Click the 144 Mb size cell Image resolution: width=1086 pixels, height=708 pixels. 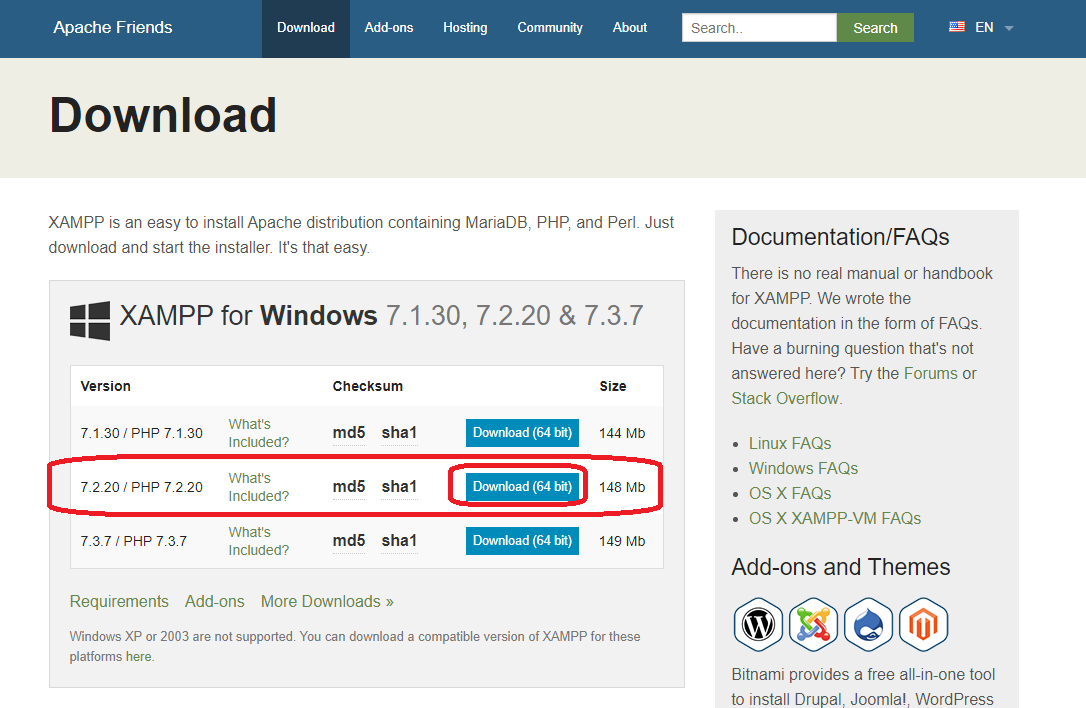click(622, 433)
